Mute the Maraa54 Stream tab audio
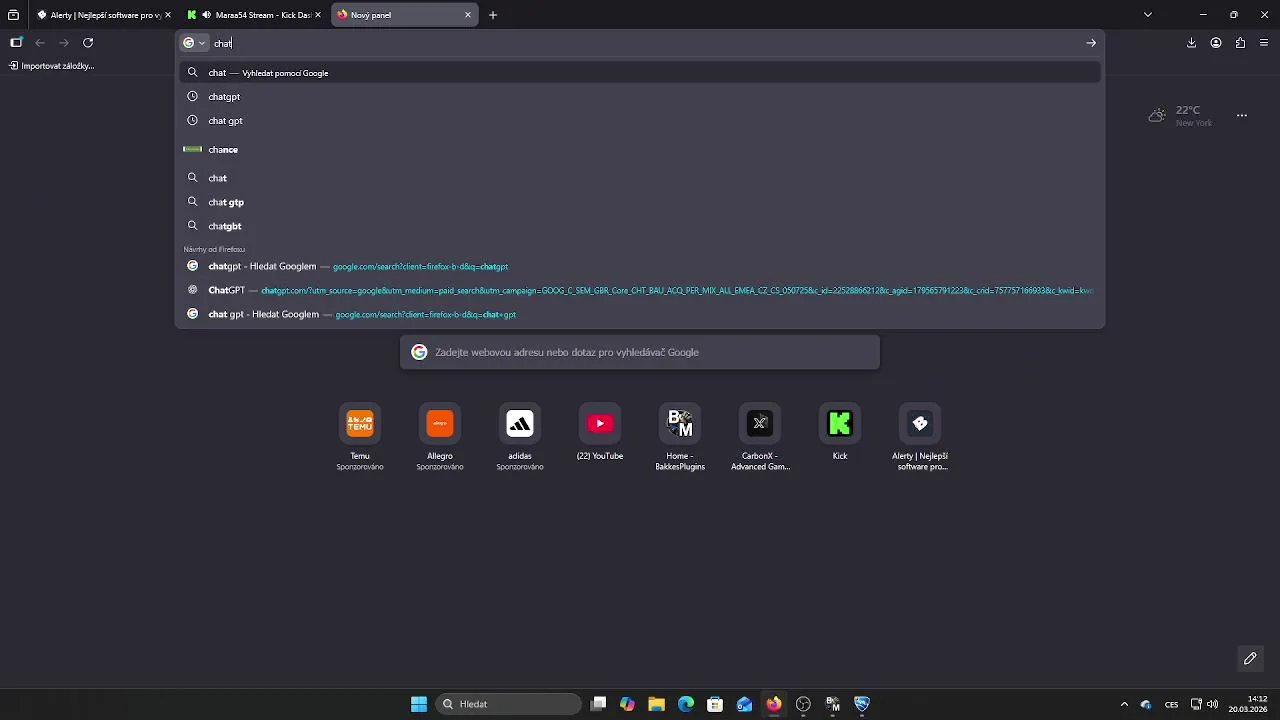 pos(206,15)
